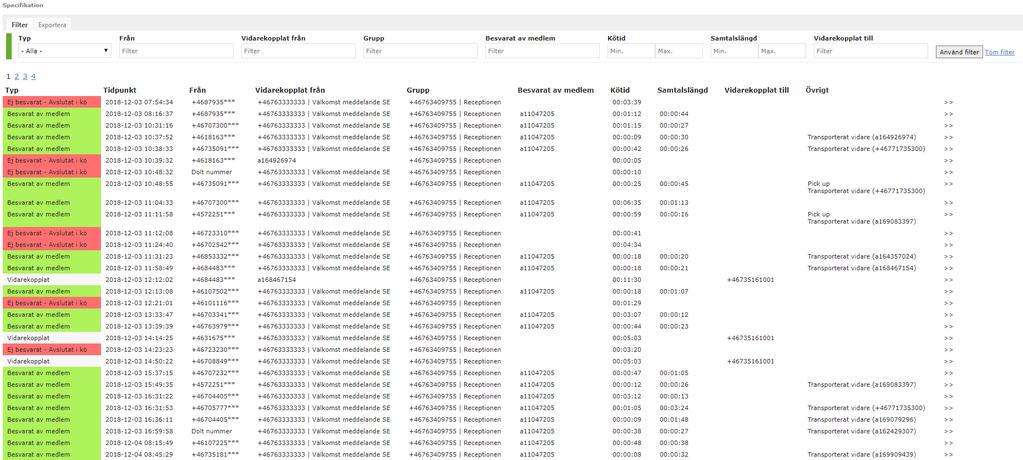Click Transporterat vidare (a169079296) note
The height and width of the screenshot is (460, 1023).
pos(862,420)
